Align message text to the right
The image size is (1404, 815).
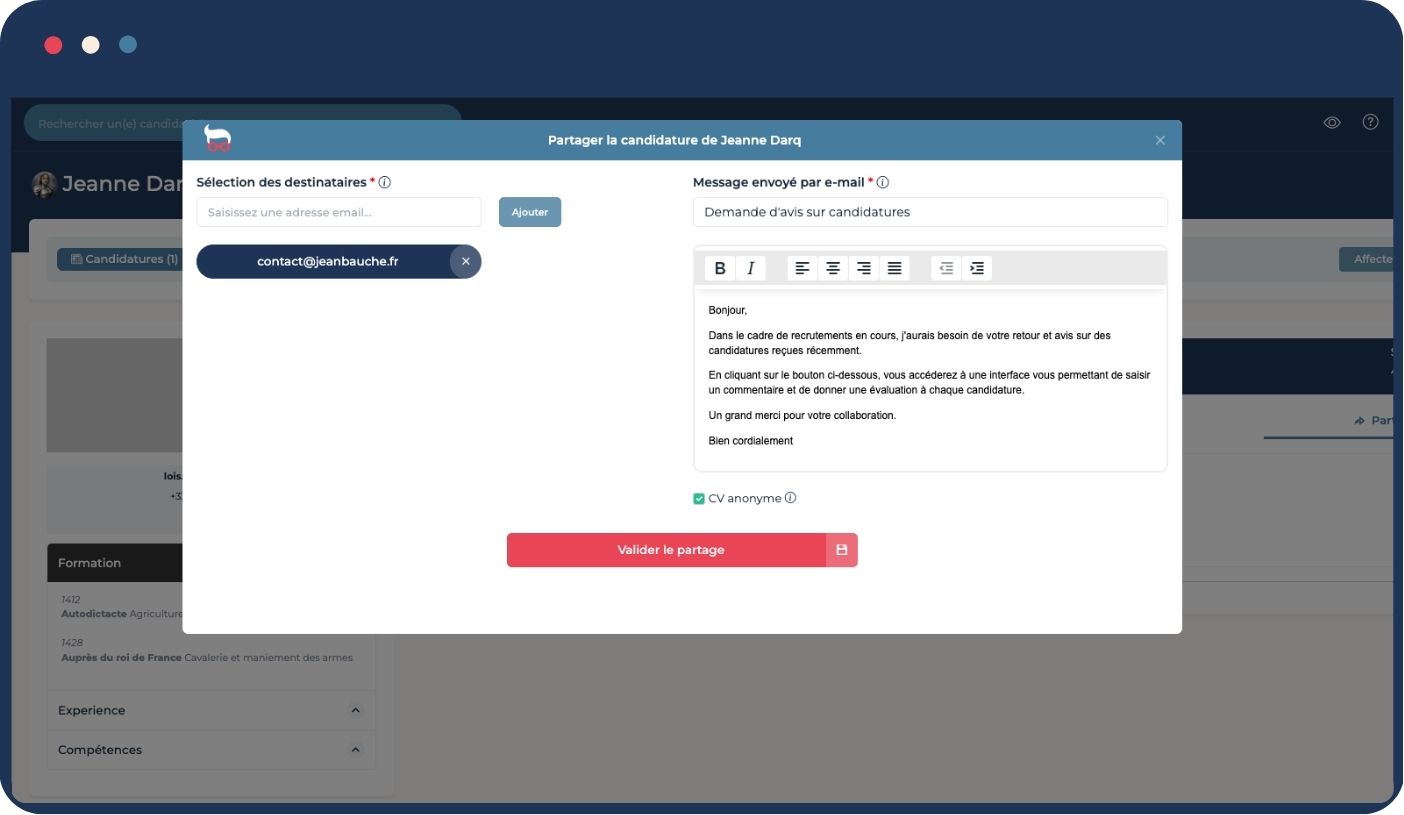point(864,268)
